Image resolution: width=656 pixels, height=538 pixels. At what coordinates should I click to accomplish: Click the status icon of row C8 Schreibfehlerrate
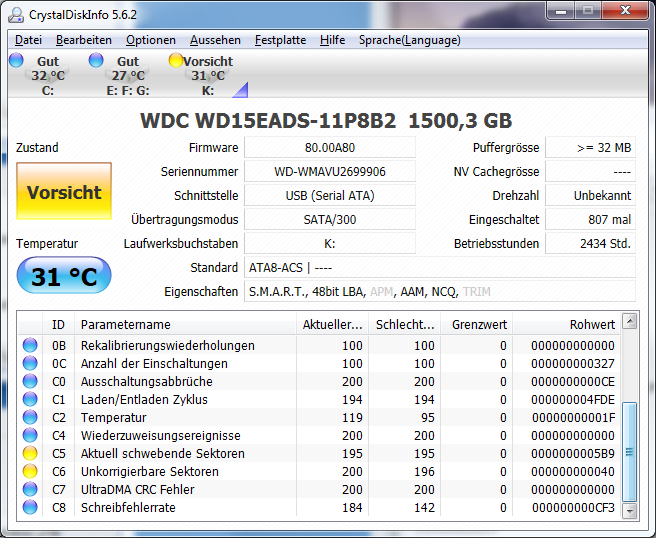30,507
